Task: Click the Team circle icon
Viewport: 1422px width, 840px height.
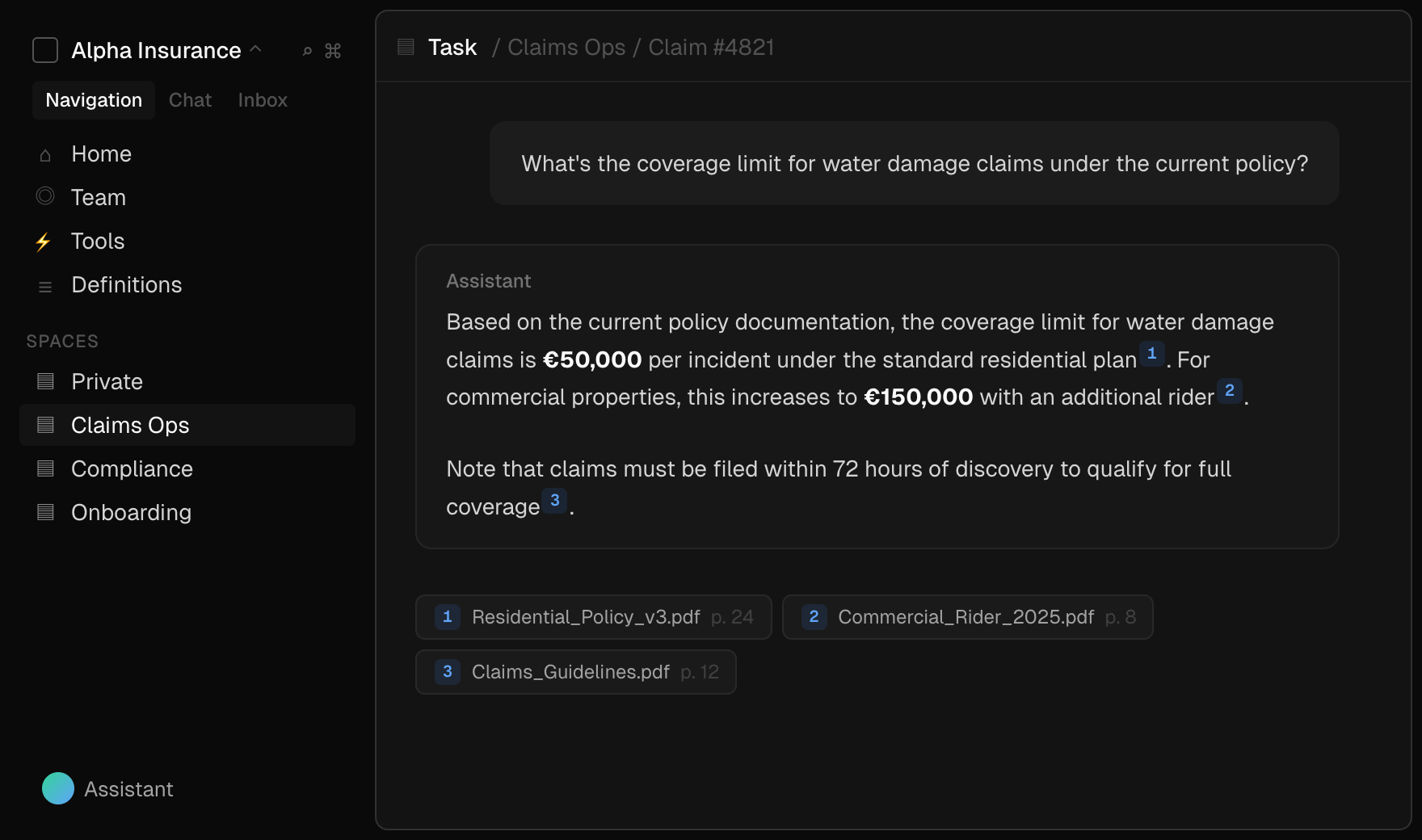Action: tap(45, 196)
